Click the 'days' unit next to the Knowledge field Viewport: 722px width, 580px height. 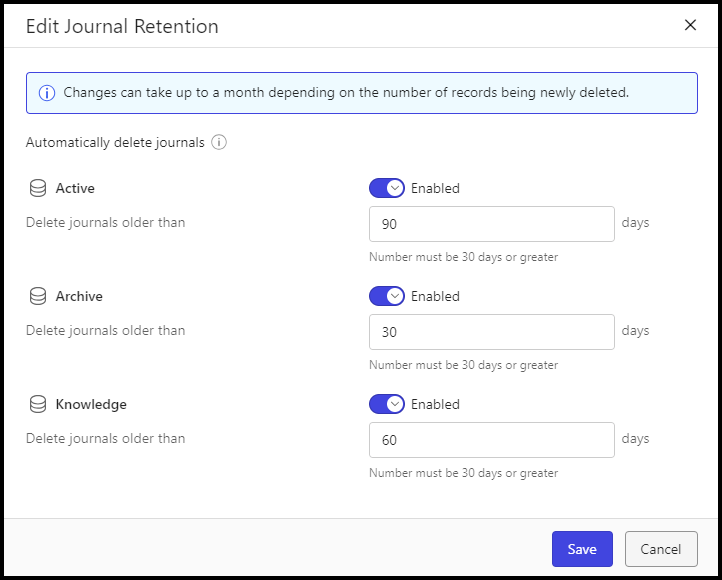click(x=635, y=439)
